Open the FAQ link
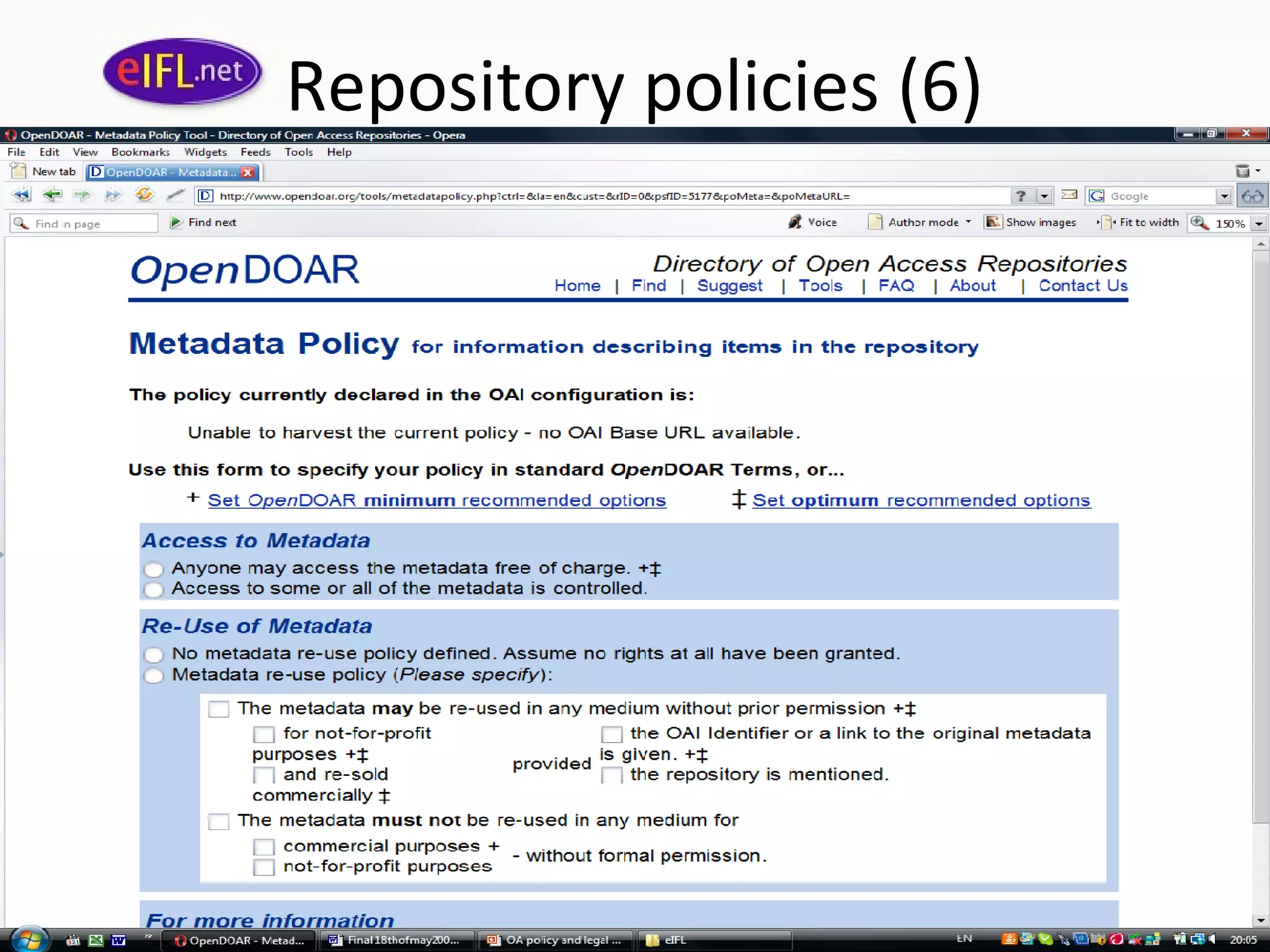The width and height of the screenshot is (1270, 952). [896, 286]
